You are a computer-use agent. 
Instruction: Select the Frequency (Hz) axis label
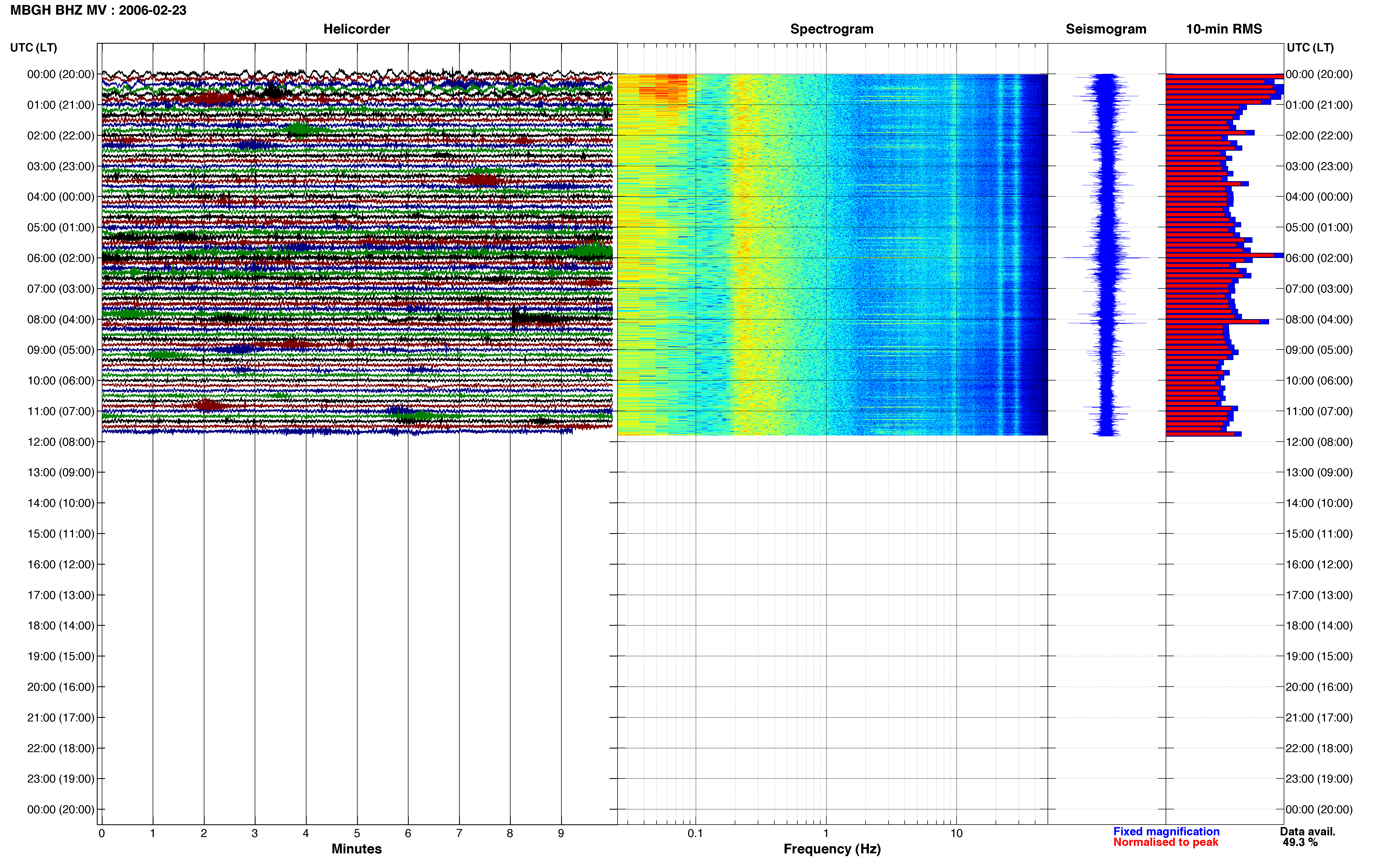[x=832, y=849]
